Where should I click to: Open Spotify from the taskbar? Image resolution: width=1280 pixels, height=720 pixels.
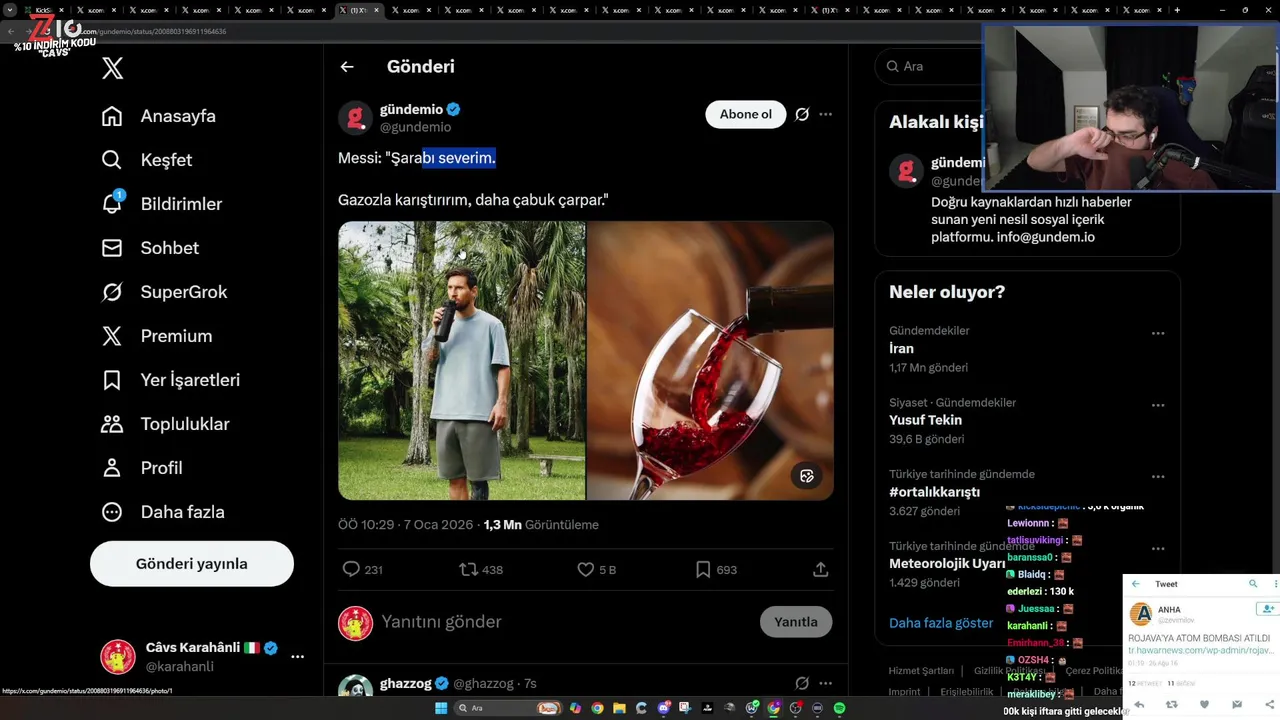pos(839,708)
